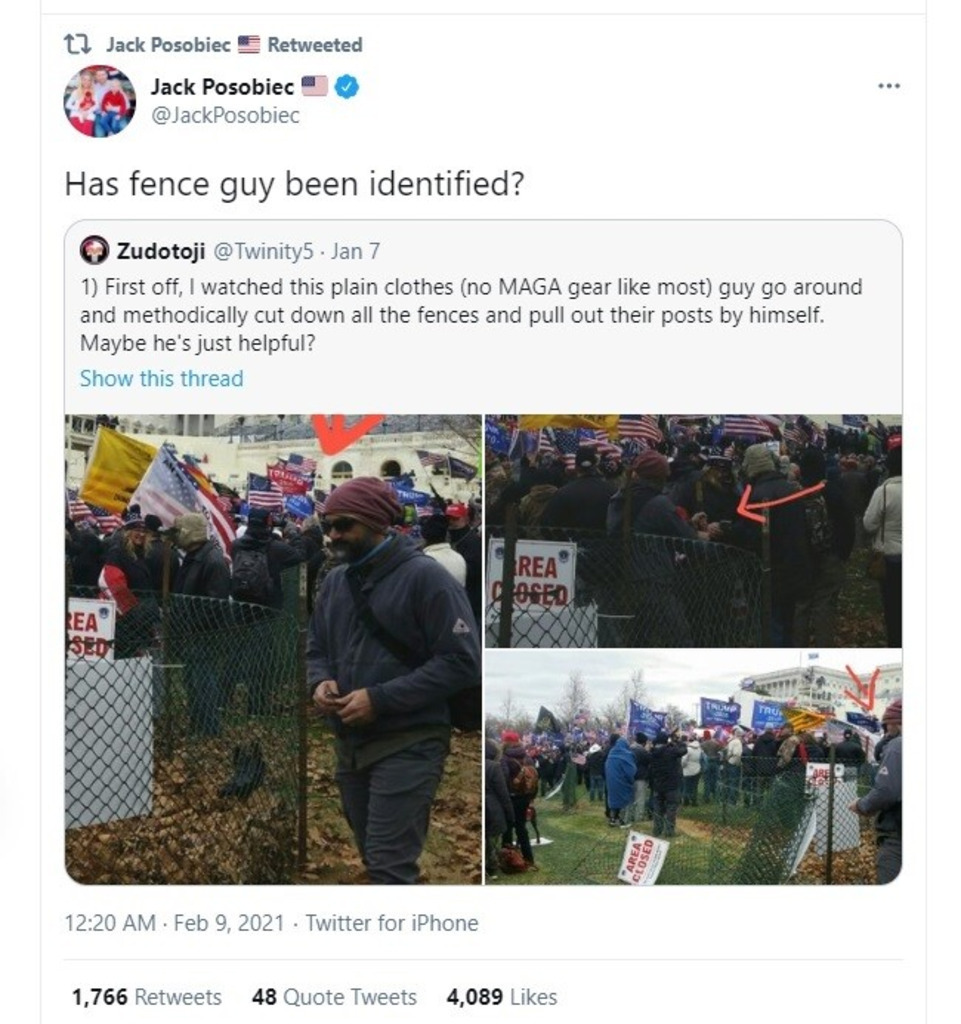Click the Jack Posobiec Retweeted label
This screenshot has width=961, height=1024.
coord(234,44)
